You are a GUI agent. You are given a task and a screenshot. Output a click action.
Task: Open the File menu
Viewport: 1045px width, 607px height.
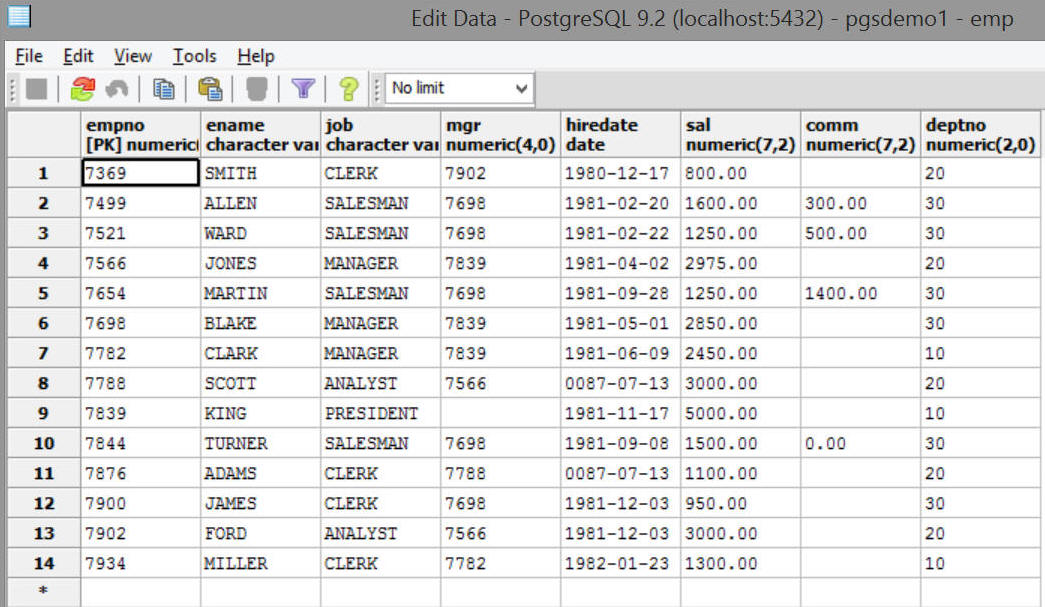29,56
